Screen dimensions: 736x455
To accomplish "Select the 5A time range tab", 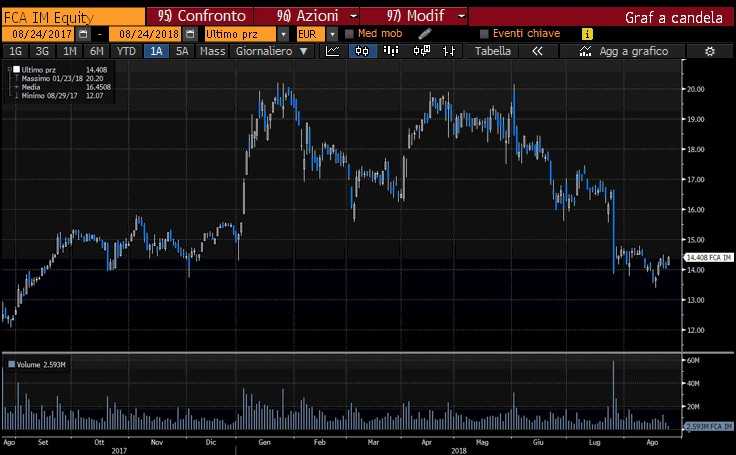I will [182, 51].
